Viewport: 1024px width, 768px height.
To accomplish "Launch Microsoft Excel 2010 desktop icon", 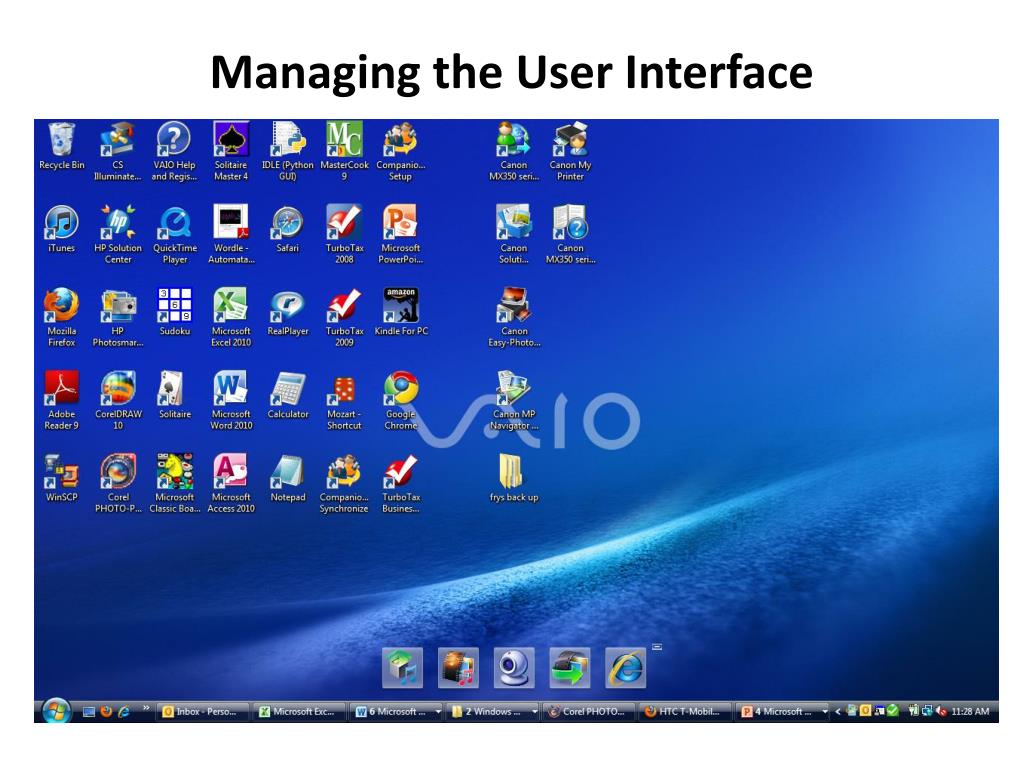I will [x=231, y=317].
